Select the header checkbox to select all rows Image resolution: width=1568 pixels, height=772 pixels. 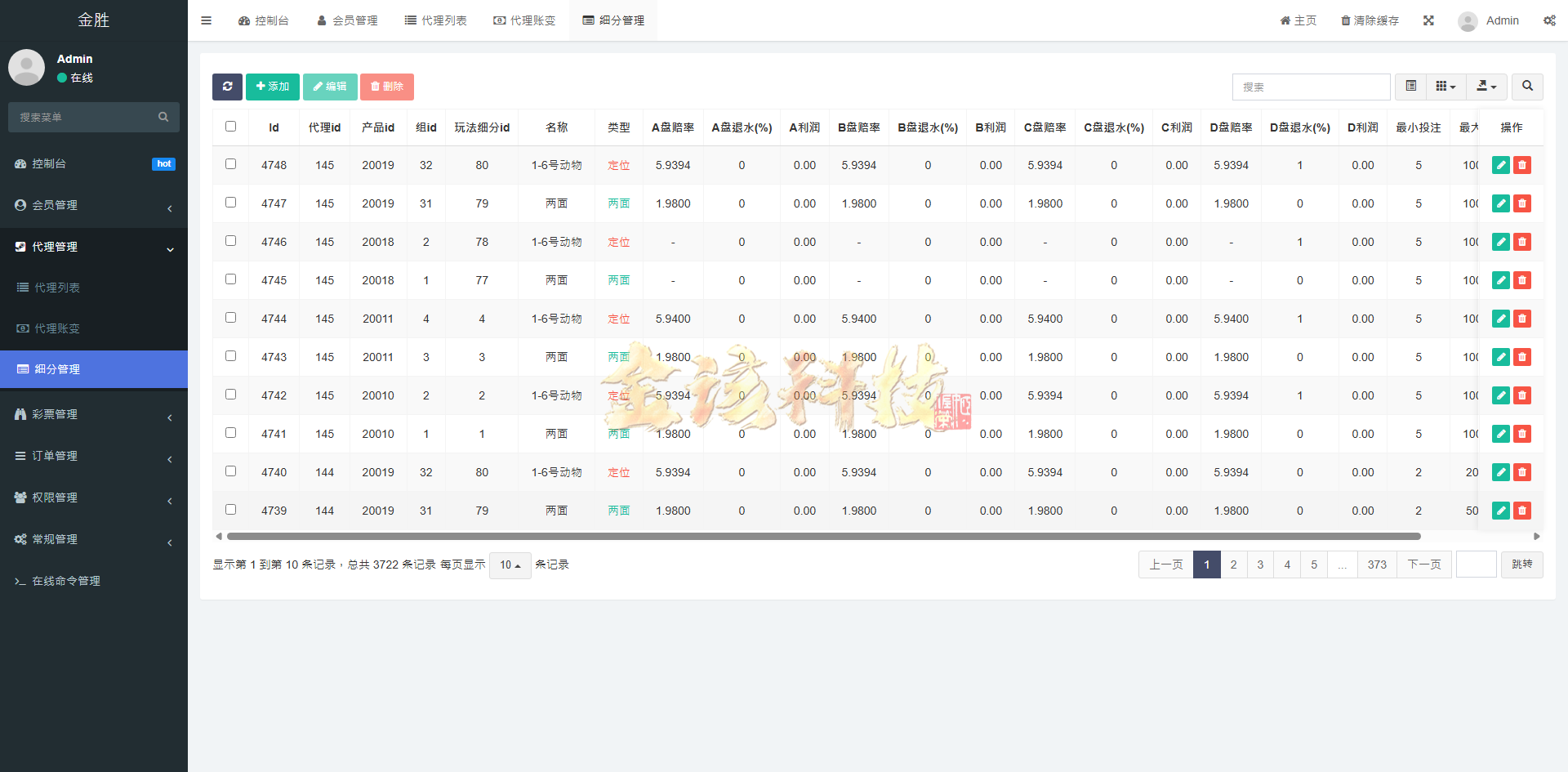pos(230,126)
